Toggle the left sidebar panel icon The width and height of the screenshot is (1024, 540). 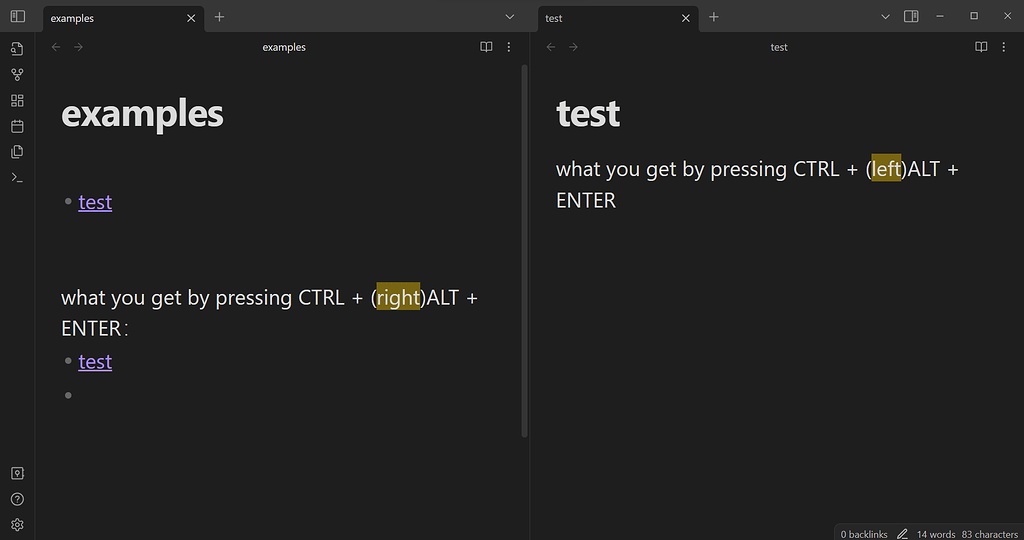click(17, 17)
